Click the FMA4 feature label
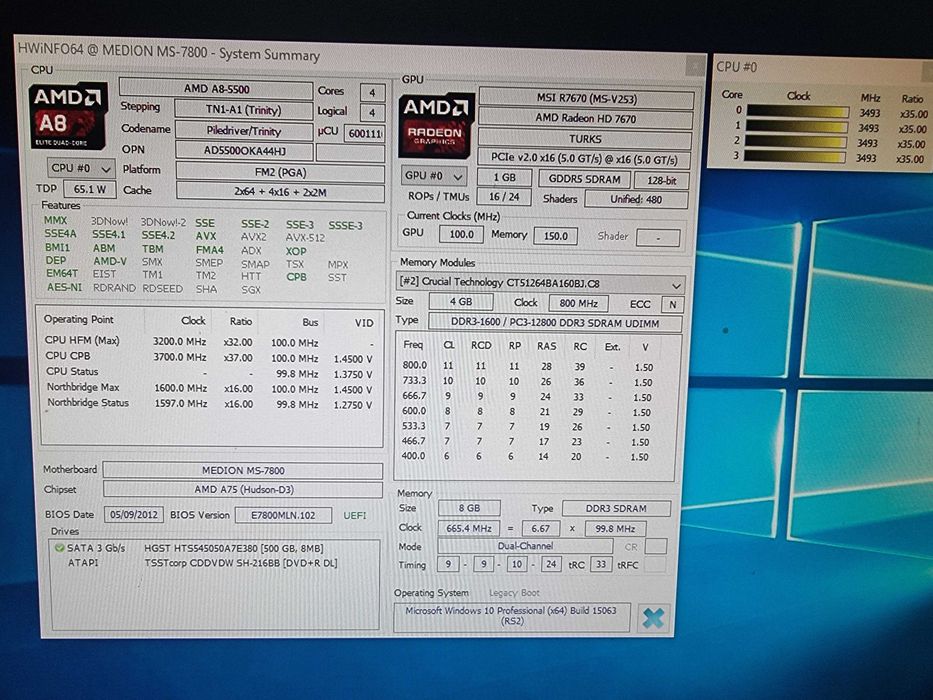933x700 pixels. point(209,250)
